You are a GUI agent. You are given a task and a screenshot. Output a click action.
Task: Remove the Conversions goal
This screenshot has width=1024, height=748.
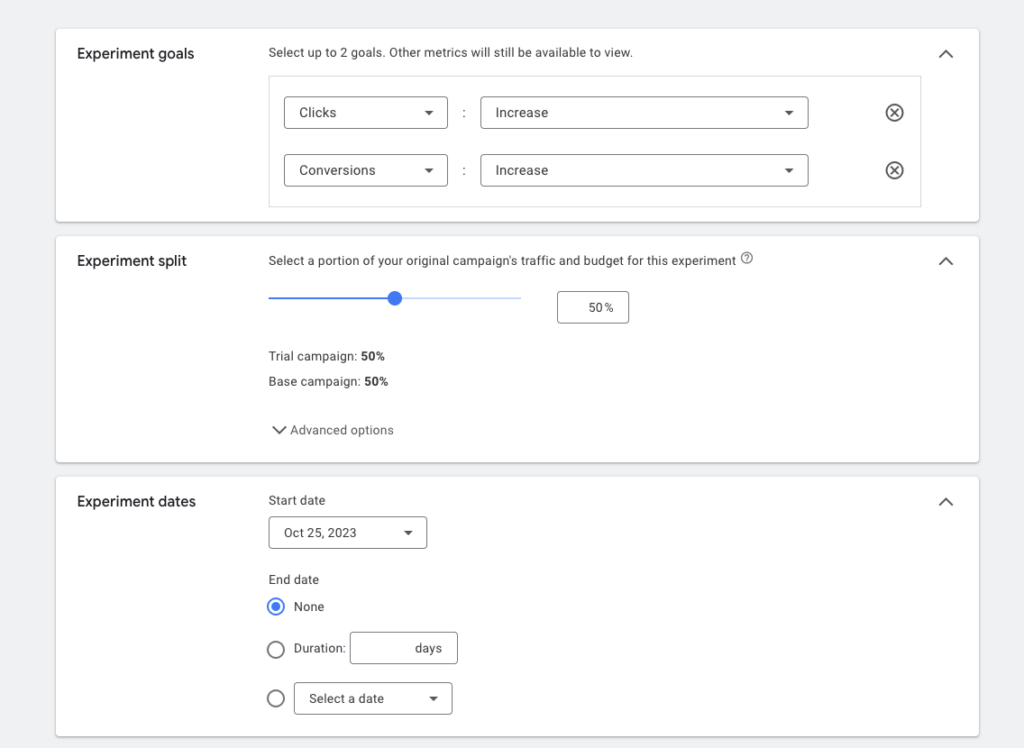[894, 170]
